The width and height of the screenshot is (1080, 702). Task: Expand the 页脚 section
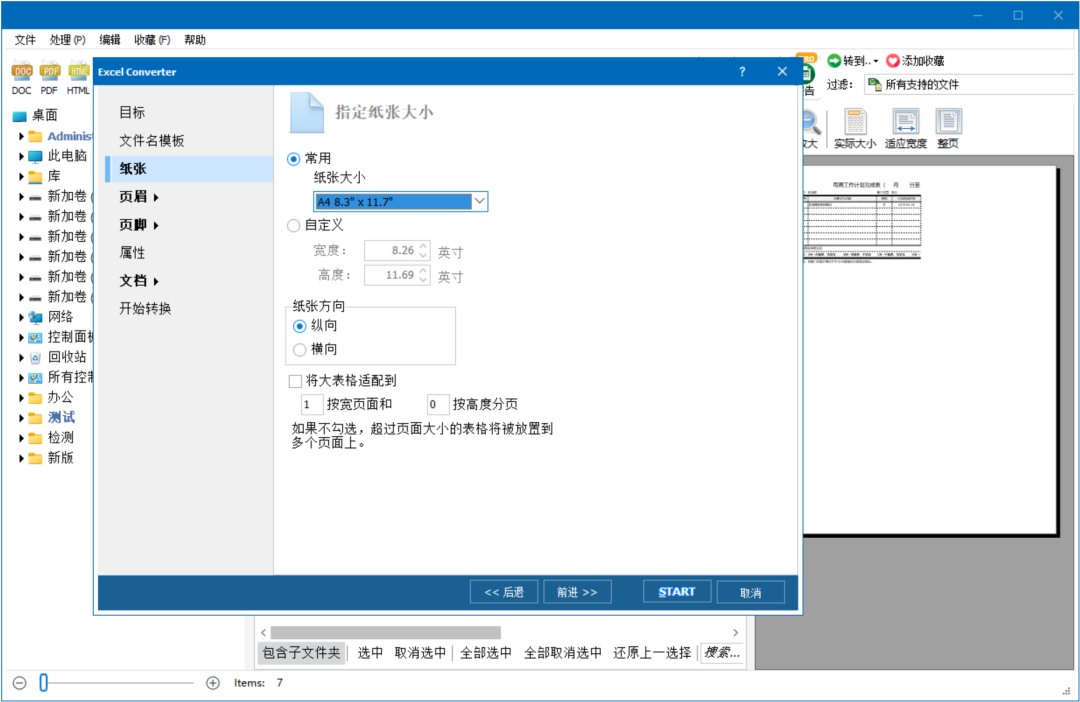pos(156,225)
